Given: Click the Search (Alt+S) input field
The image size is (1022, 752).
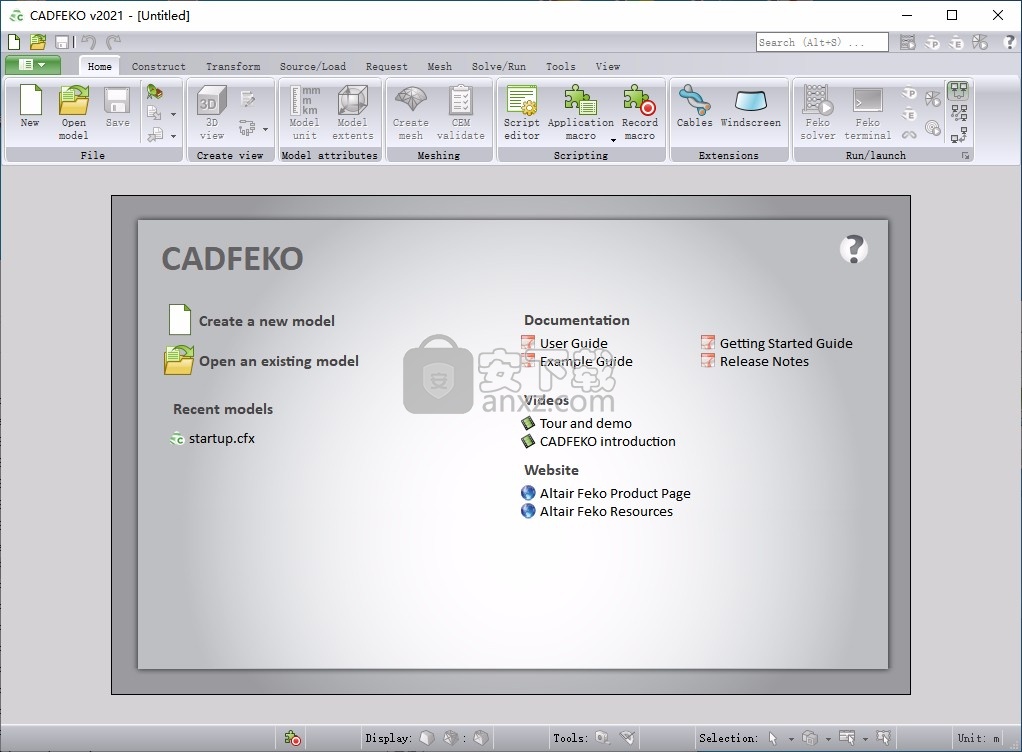Looking at the screenshot, I should 822,42.
